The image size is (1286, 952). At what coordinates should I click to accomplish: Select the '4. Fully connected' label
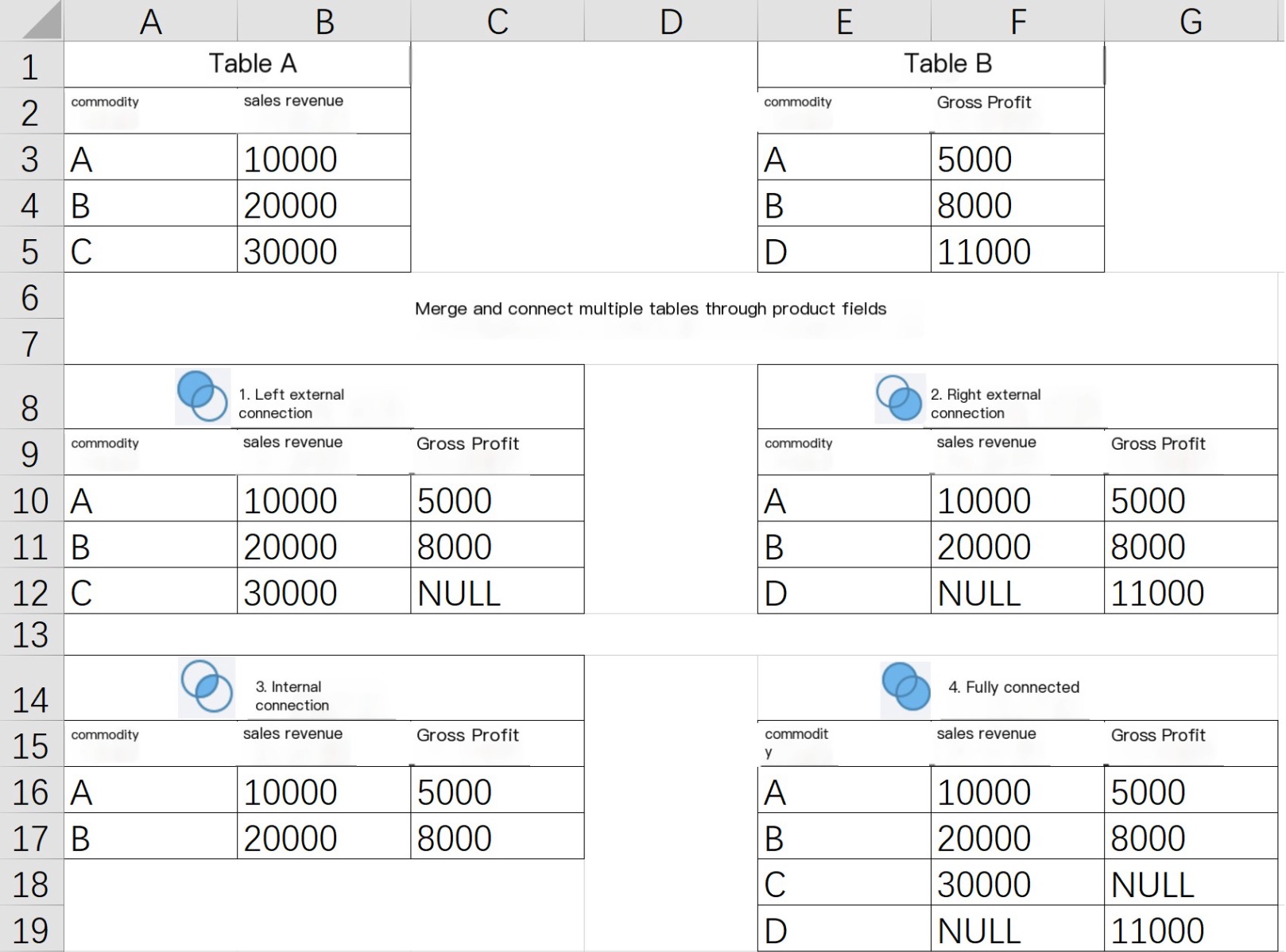tap(1013, 687)
